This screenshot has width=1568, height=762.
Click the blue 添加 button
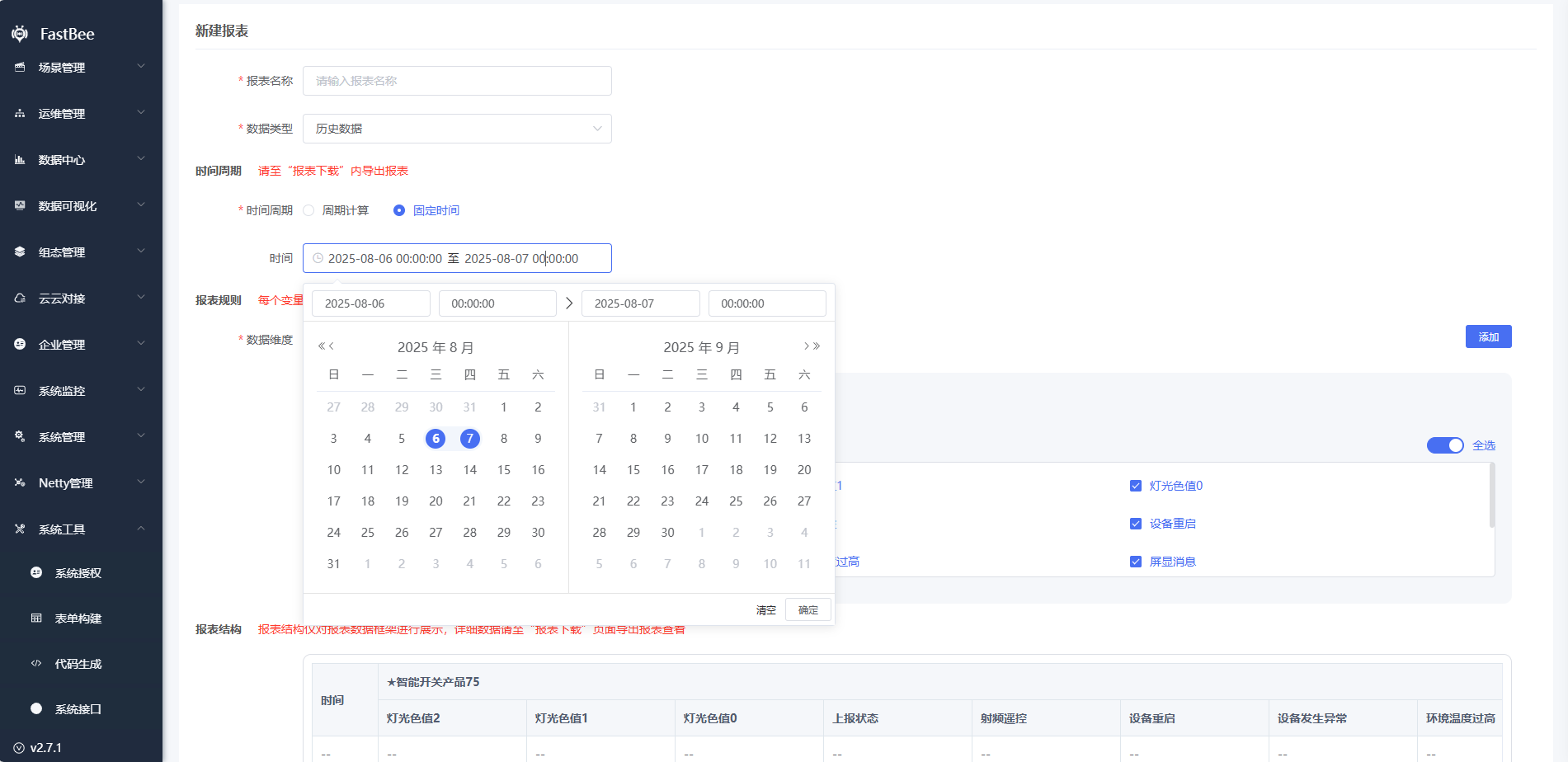click(1488, 336)
